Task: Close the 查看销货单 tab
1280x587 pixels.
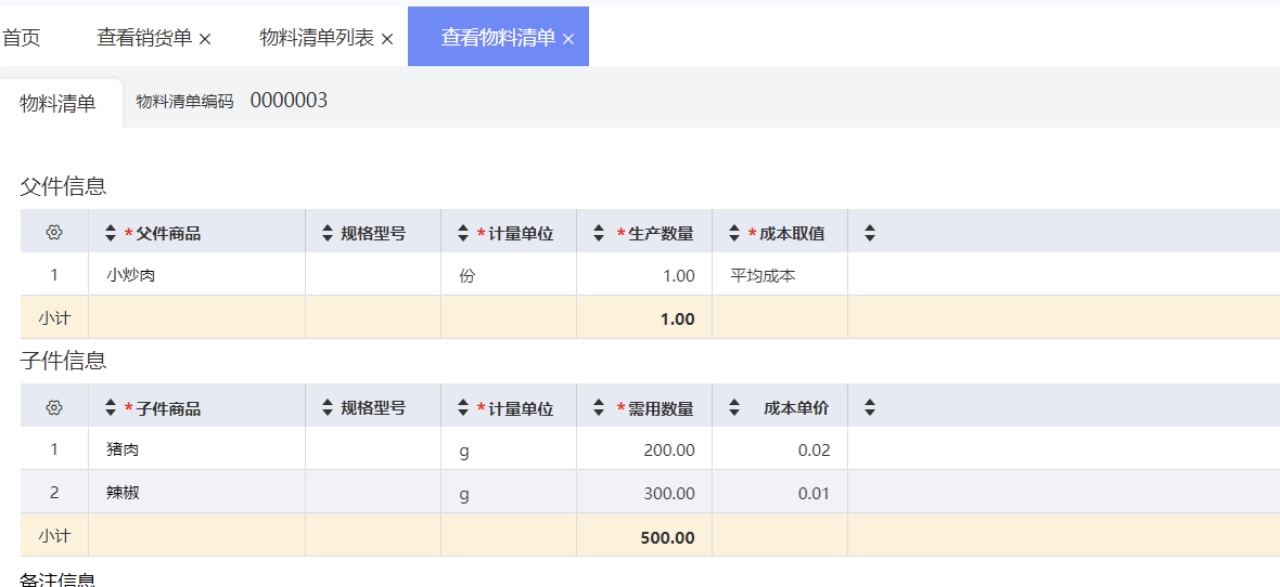Action: (205, 39)
